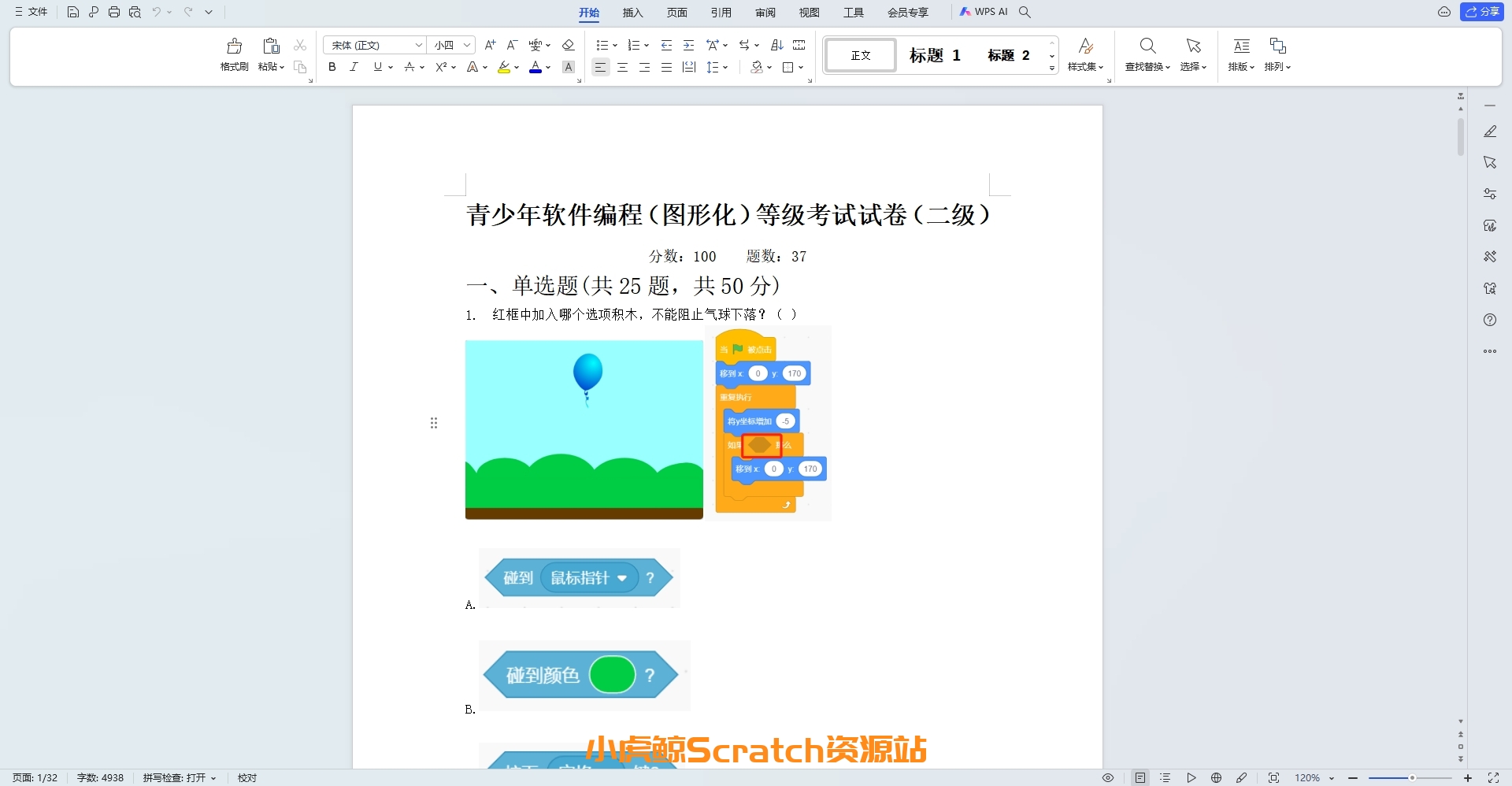The width and height of the screenshot is (1512, 786).
Task: Toggle Italic formatting
Action: click(354, 67)
